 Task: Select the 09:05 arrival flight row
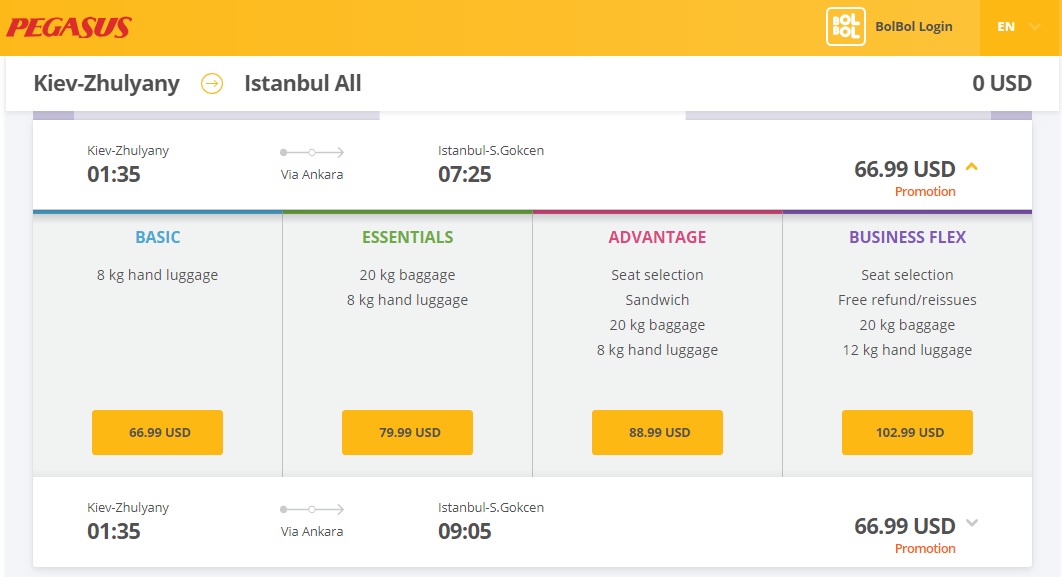532,522
